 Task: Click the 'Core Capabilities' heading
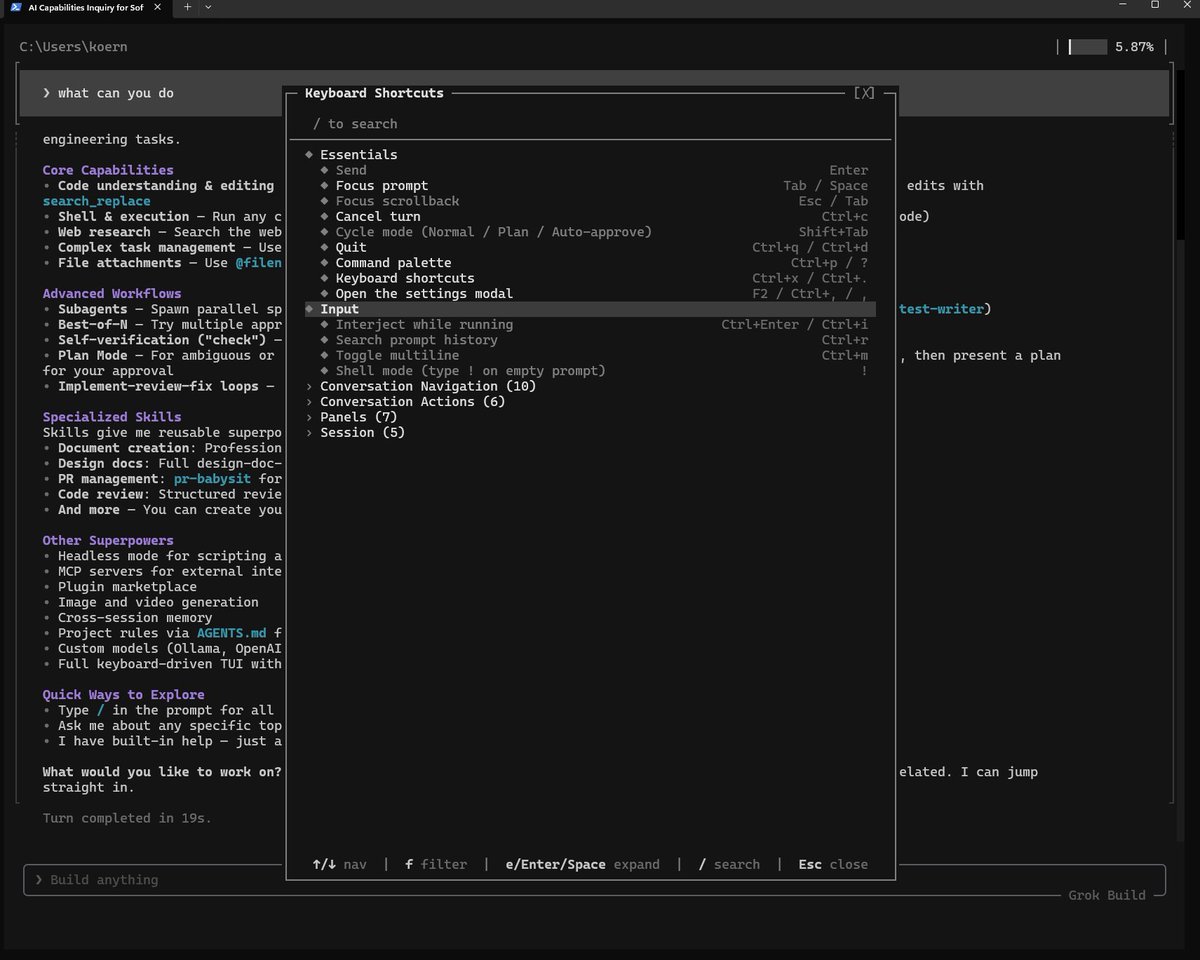[x=108, y=170]
